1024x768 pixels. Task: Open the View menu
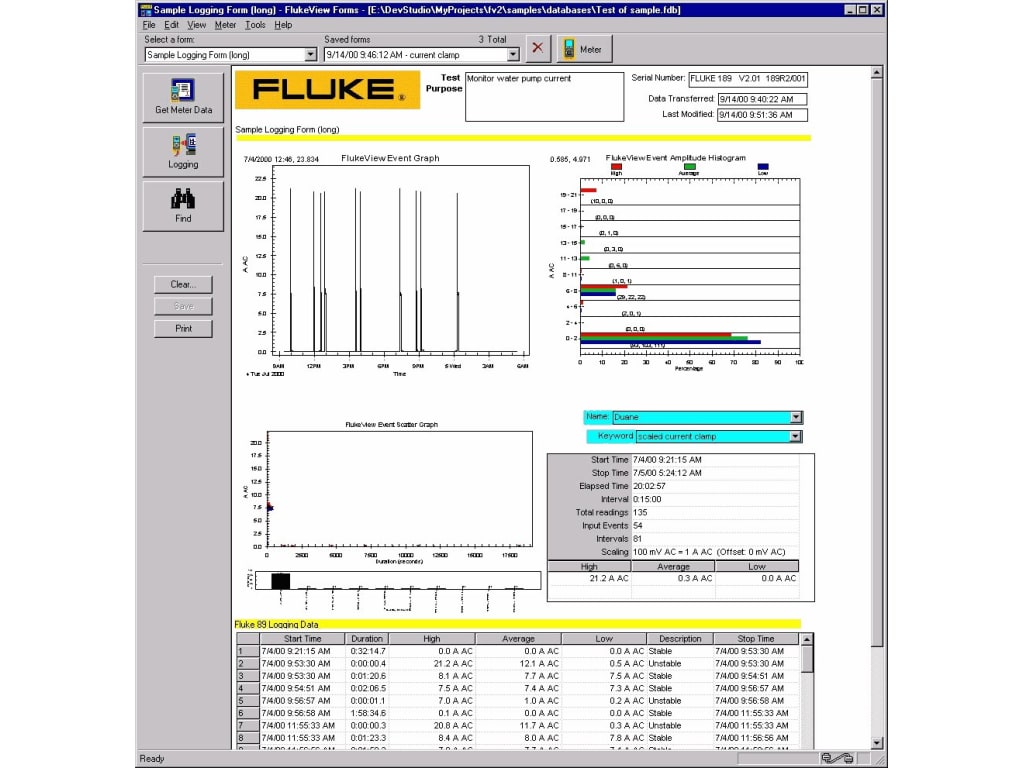coord(196,25)
